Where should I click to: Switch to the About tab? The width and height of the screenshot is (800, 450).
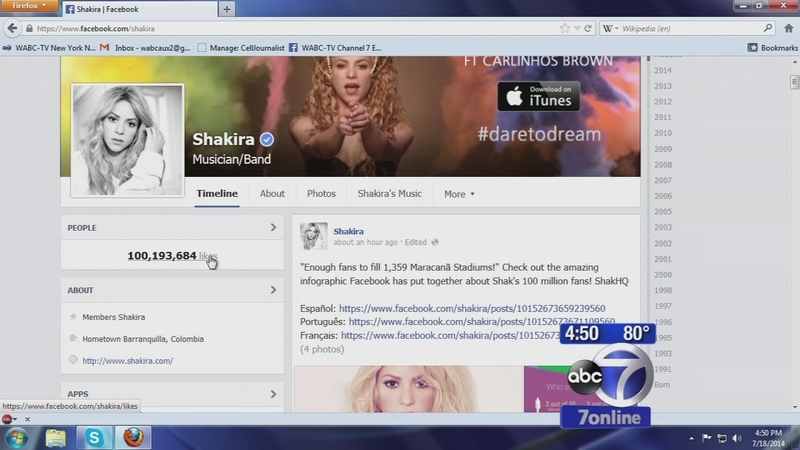coord(272,193)
